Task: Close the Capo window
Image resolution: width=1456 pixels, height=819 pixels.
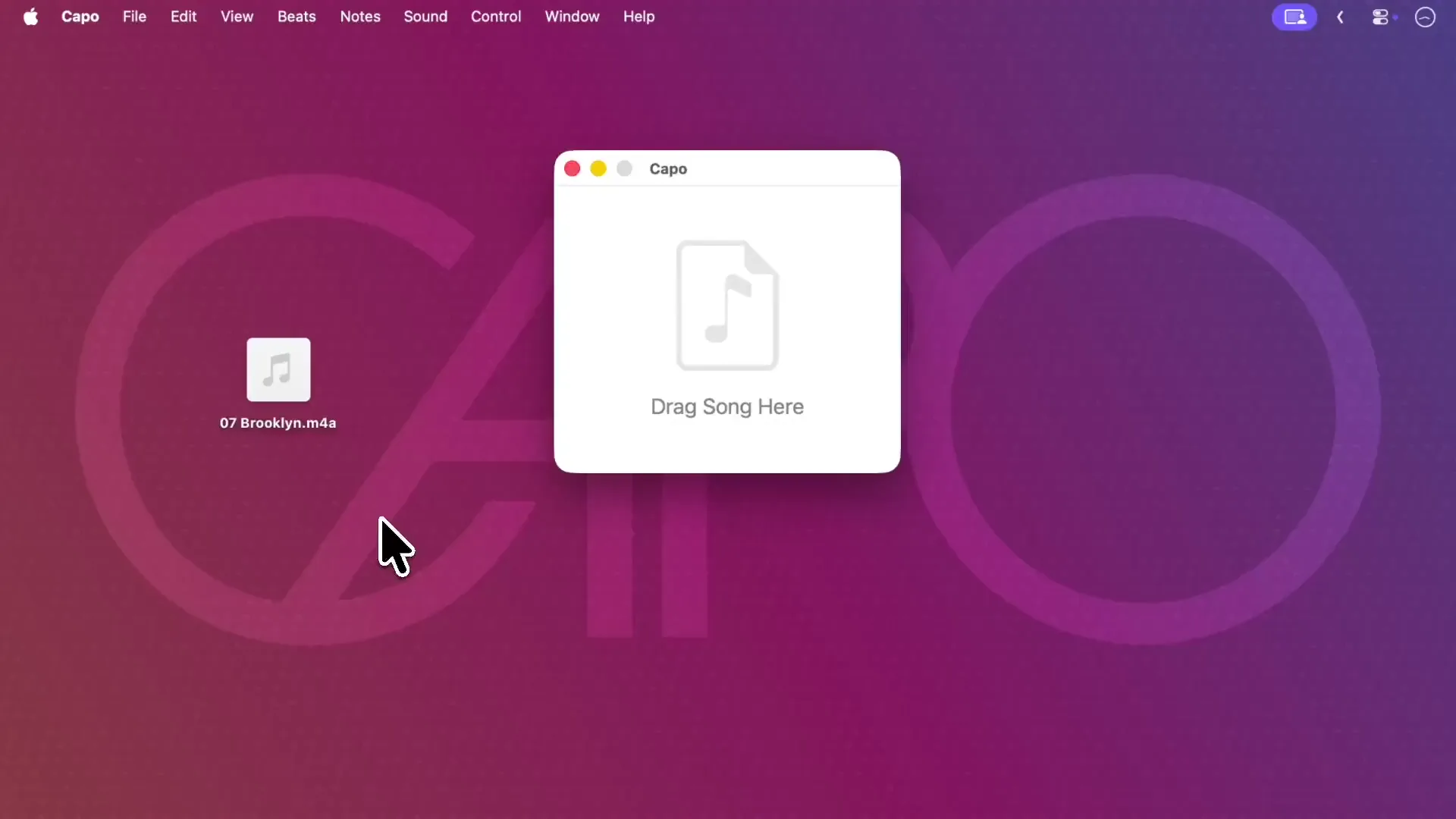Action: point(573,168)
